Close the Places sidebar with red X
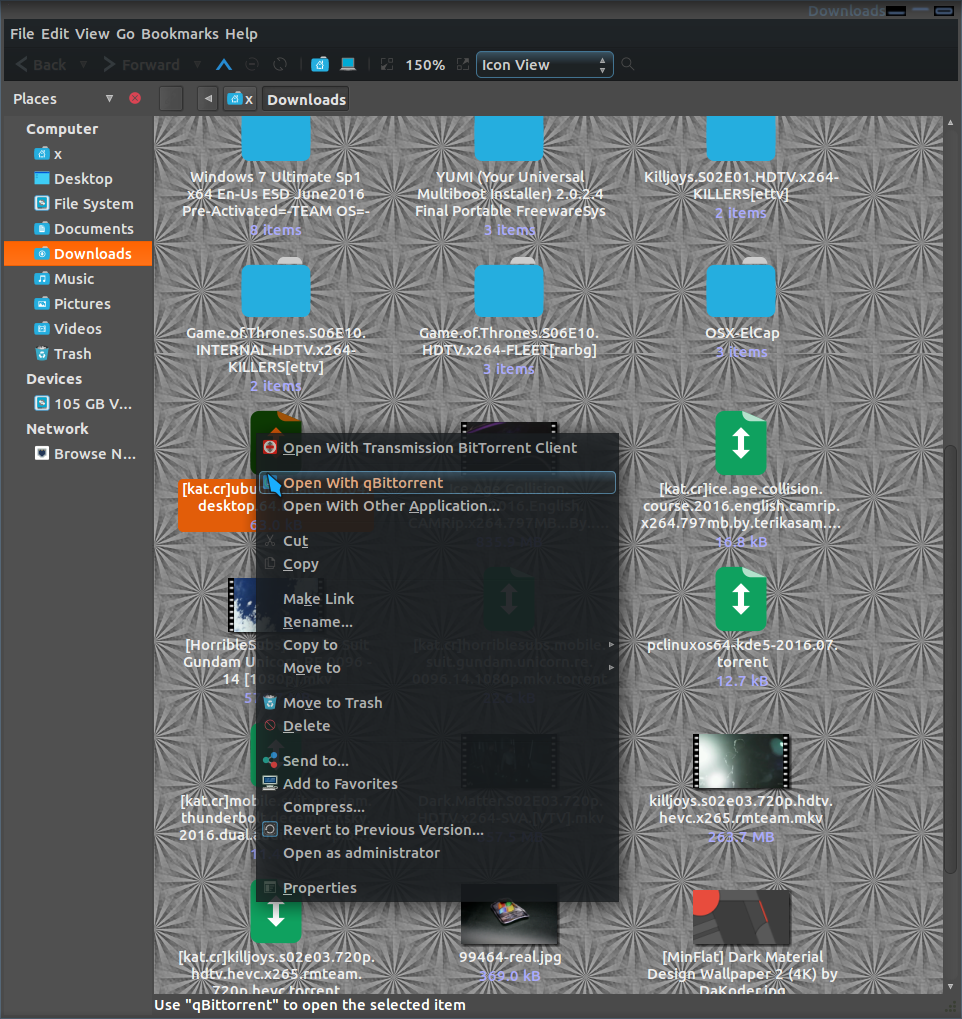Viewport: 962px width, 1019px height. coord(135,98)
